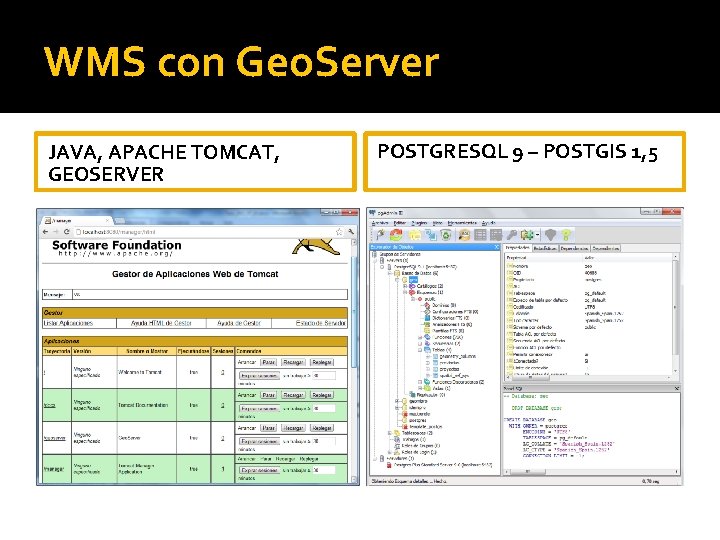Screen dimensions: 720x540
Task: Click the create new object icon in pgAdmin
Action: pos(431,235)
